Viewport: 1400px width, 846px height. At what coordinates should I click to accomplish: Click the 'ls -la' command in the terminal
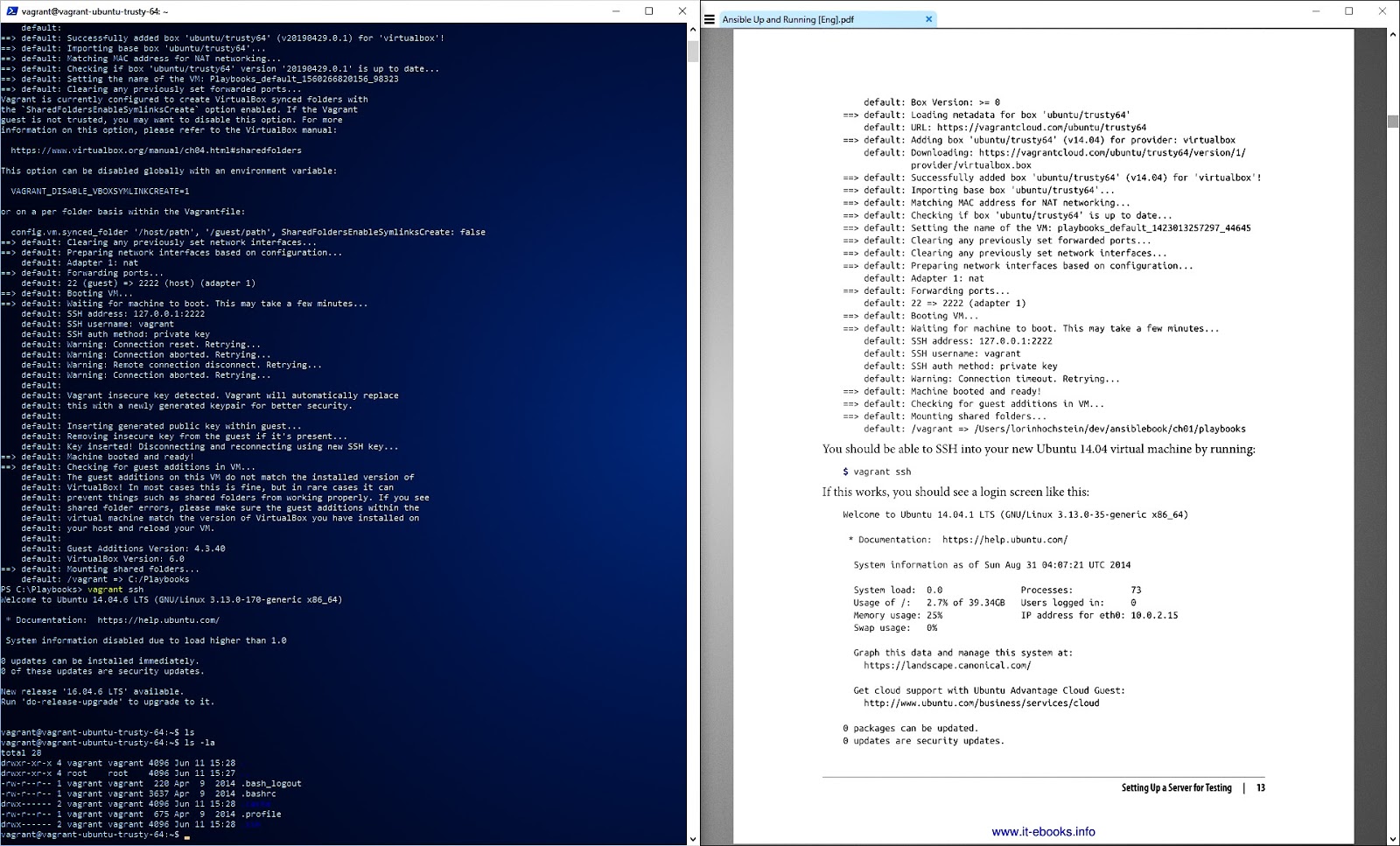click(x=199, y=743)
